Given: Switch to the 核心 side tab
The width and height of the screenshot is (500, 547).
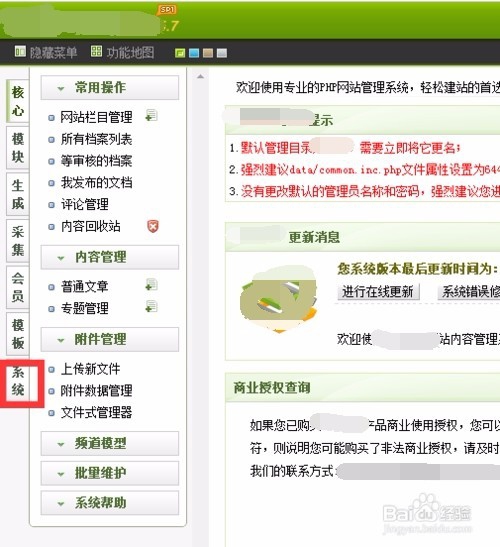Looking at the screenshot, I should point(18,101).
